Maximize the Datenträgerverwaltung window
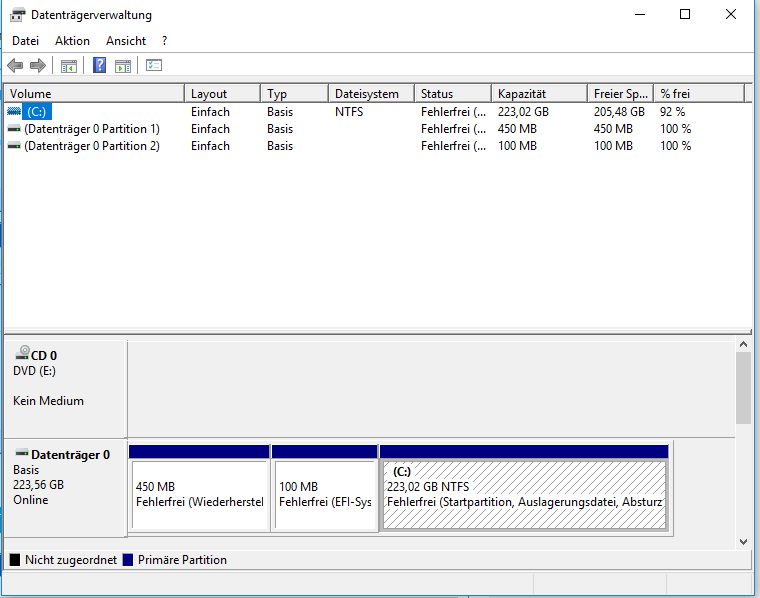 pyautogui.click(x=685, y=15)
